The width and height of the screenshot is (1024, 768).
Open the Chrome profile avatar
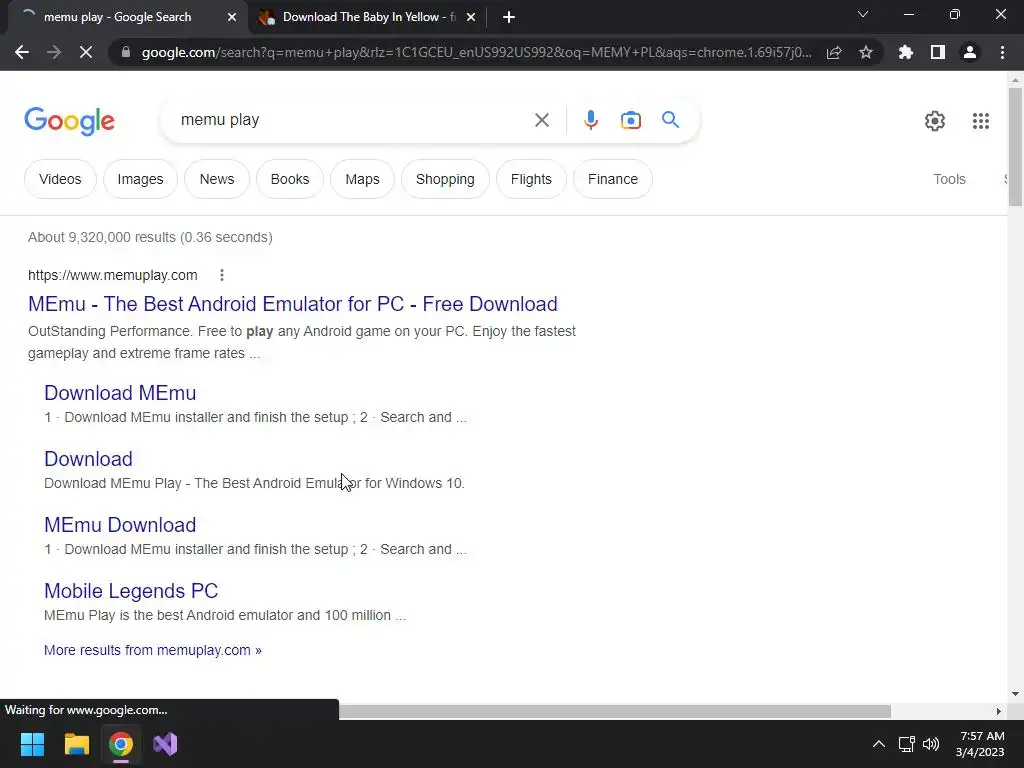coord(970,52)
